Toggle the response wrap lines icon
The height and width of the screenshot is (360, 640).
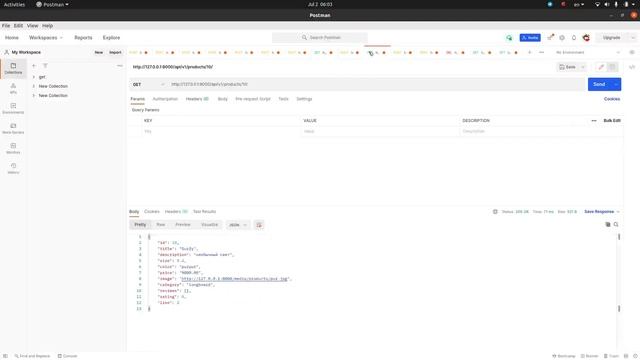click(259, 225)
